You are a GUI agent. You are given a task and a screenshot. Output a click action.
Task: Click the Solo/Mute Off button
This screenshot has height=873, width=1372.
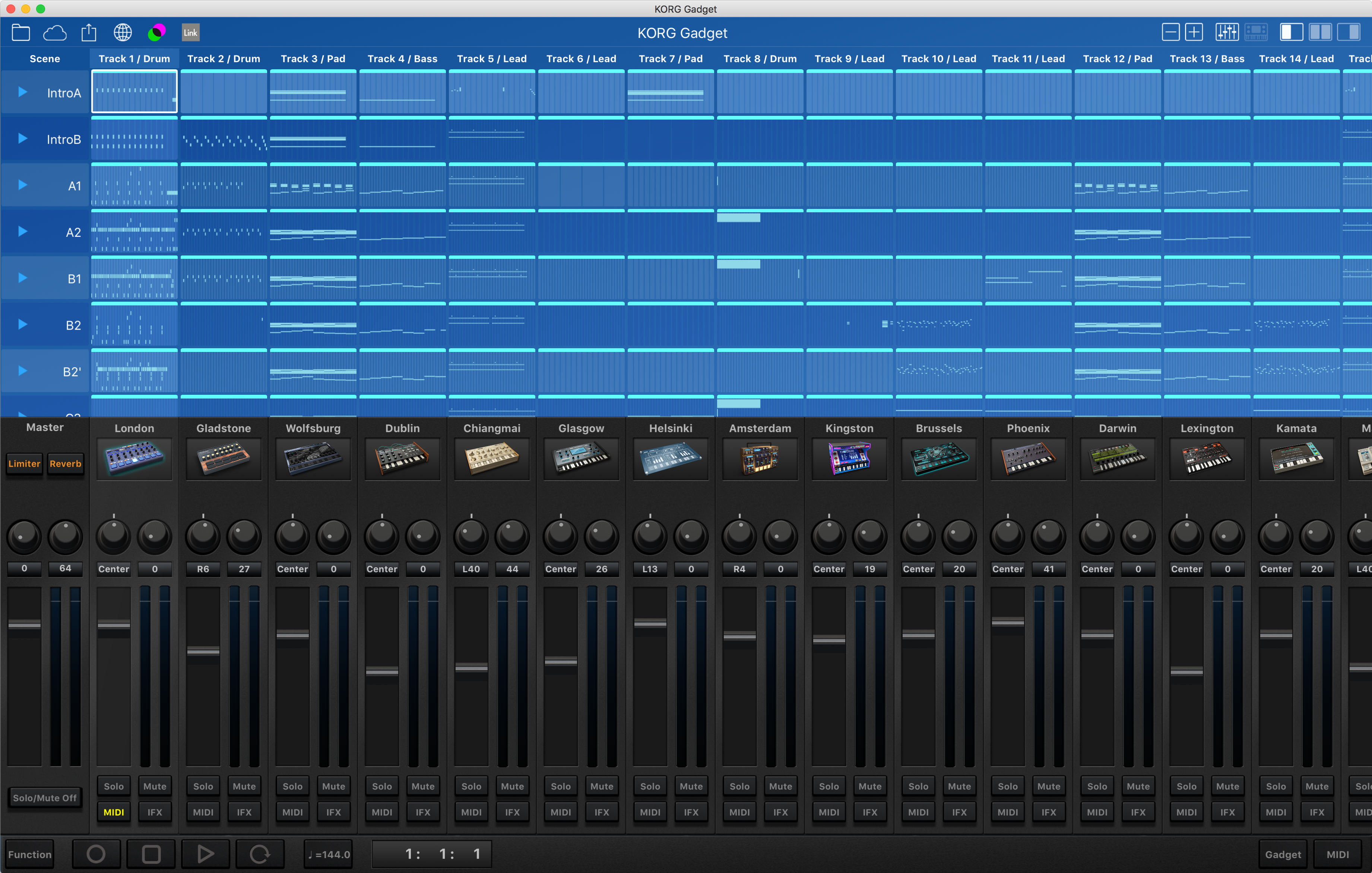pyautogui.click(x=45, y=798)
